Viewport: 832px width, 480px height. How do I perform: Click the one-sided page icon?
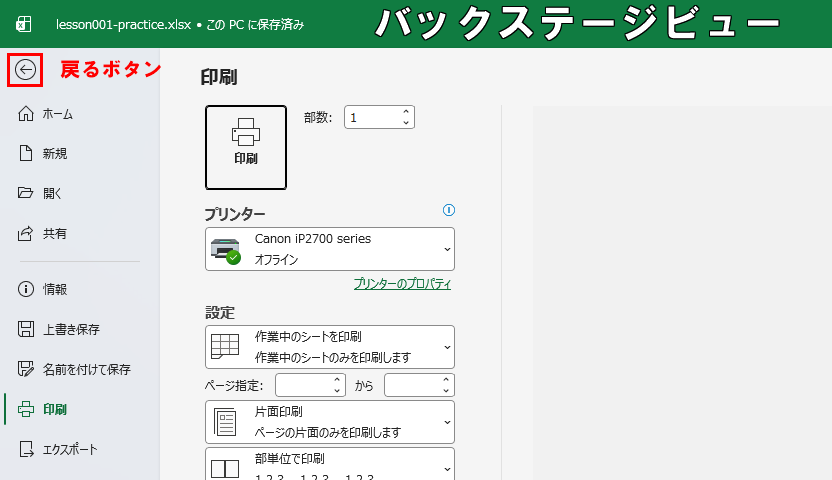point(225,422)
